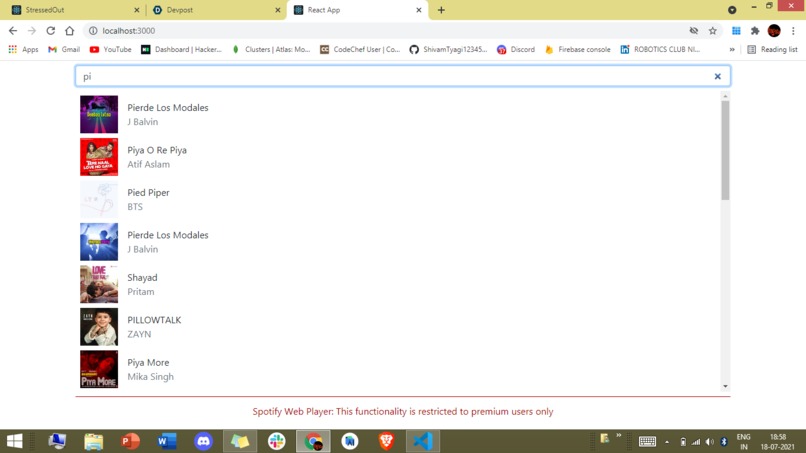Click the artist name "BTS"
This screenshot has height=453, width=806.
[x=135, y=207]
